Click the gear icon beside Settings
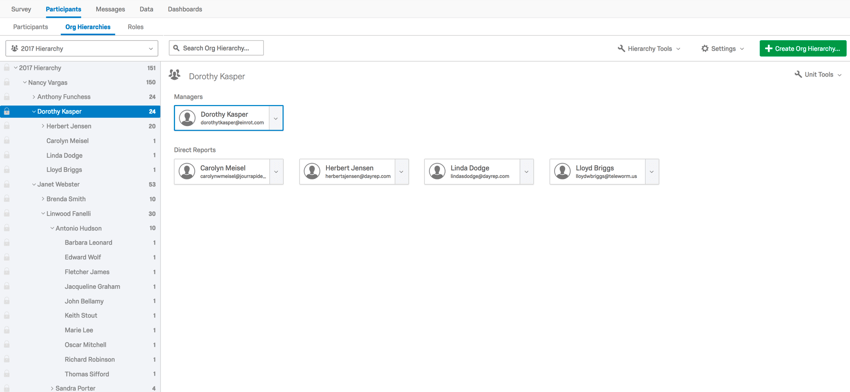Screen dimensions: 850x392 pyautogui.click(x=705, y=48)
